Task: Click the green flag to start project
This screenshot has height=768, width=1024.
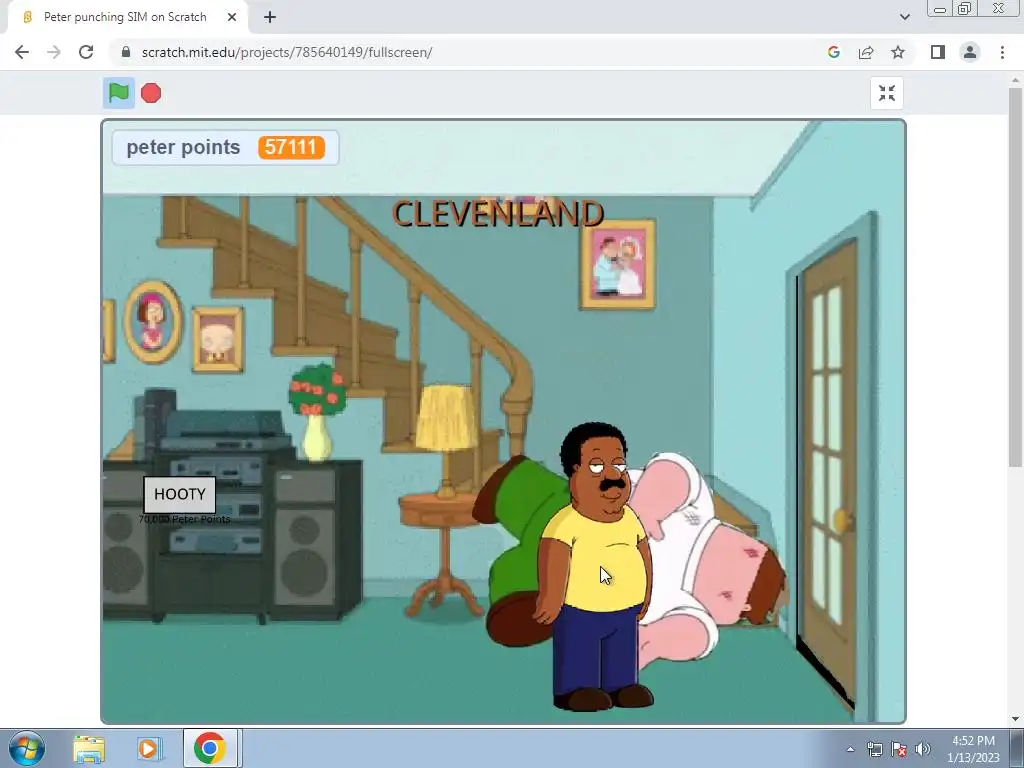Action: pos(118,93)
